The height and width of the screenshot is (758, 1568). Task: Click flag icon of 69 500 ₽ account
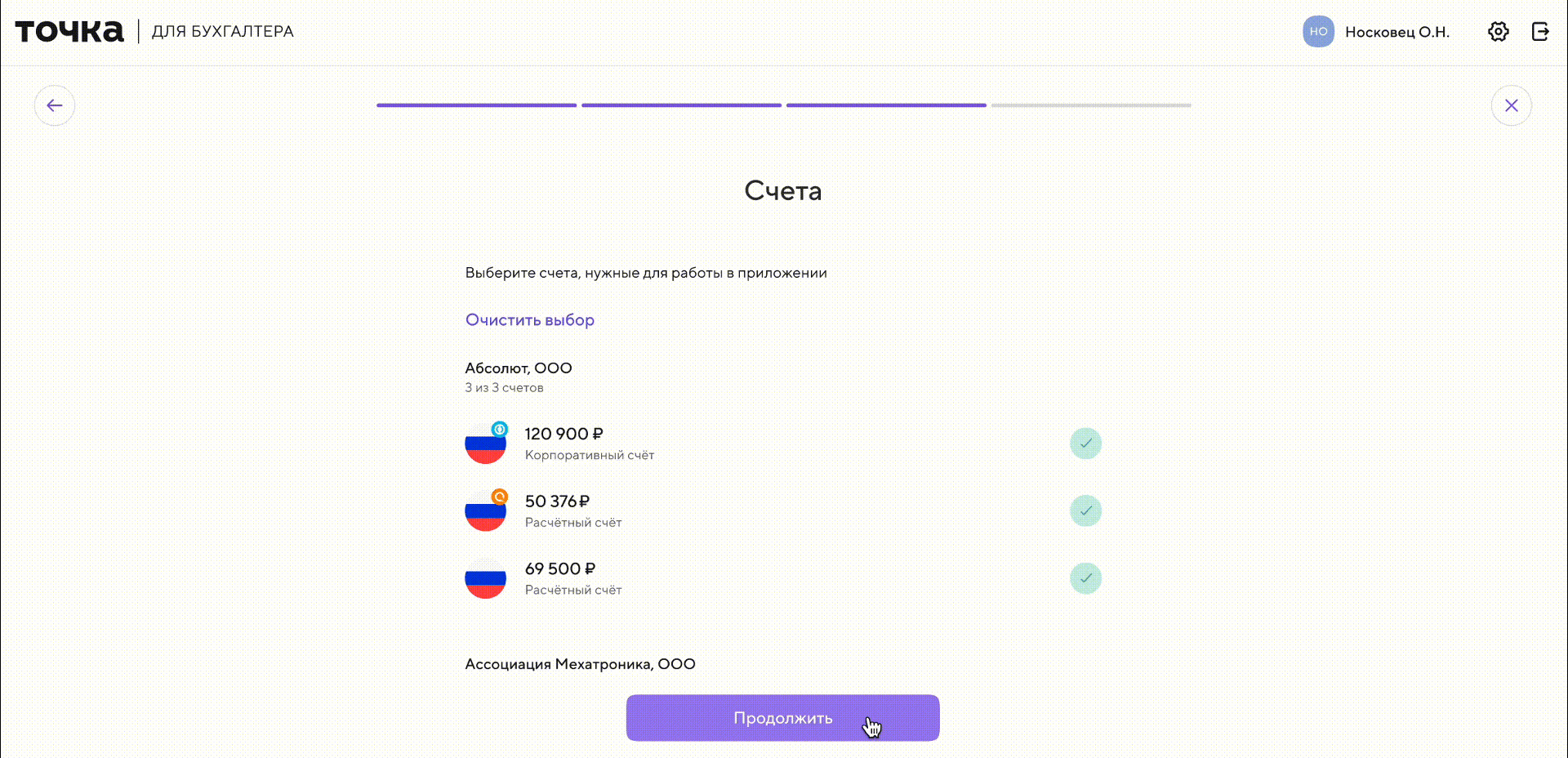pos(485,578)
